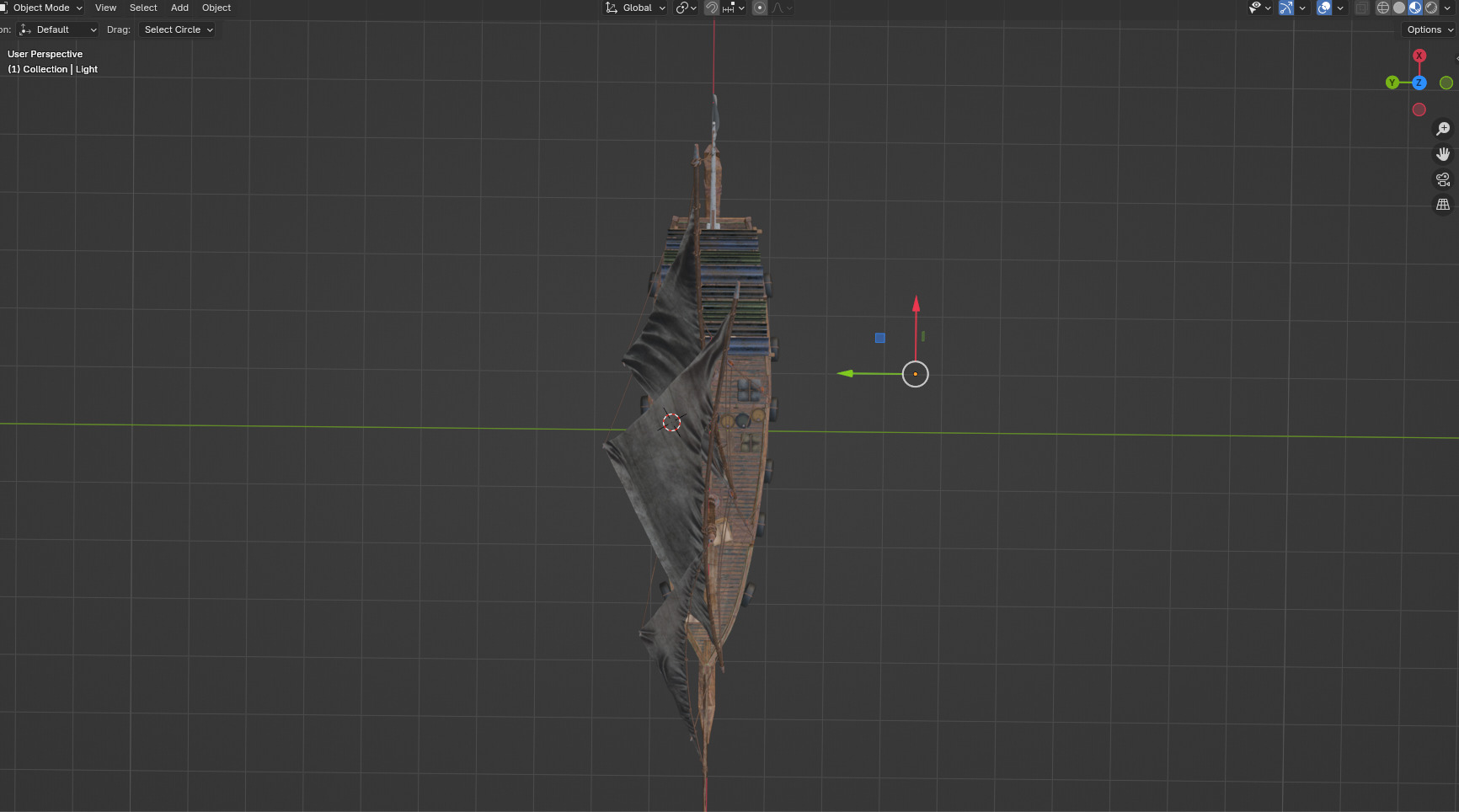Click the light object's white circle
Screen dimensions: 1459x812
pyautogui.click(x=916, y=374)
